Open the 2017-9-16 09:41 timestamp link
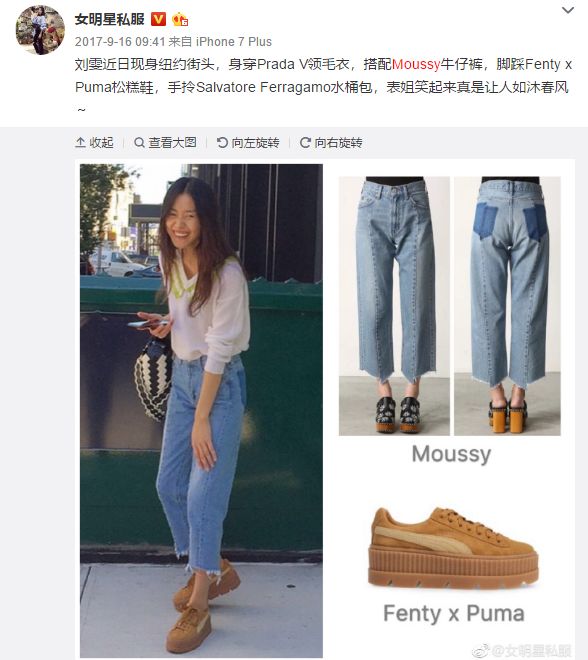Viewport: 588px width, 660px height. (120, 42)
